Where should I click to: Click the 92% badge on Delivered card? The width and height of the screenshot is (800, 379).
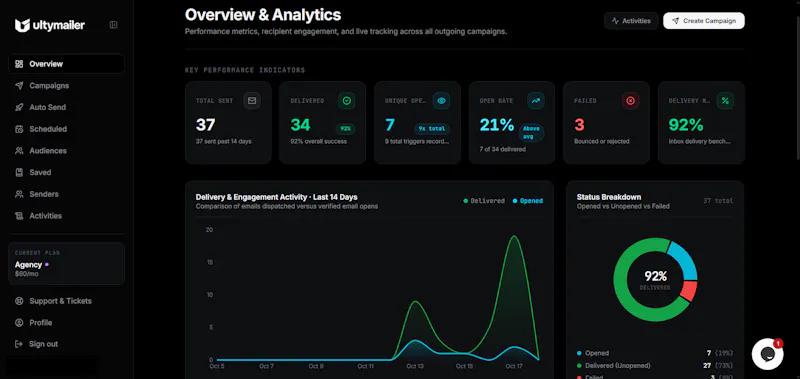point(345,129)
